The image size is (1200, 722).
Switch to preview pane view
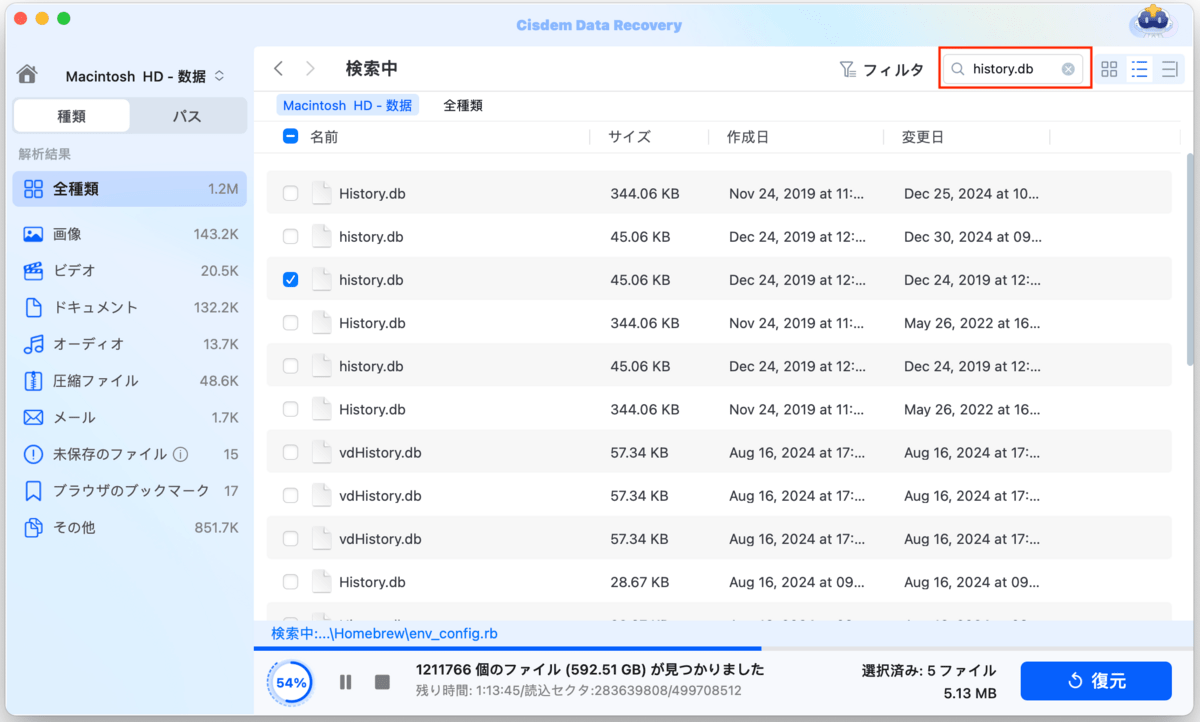(x=1169, y=69)
